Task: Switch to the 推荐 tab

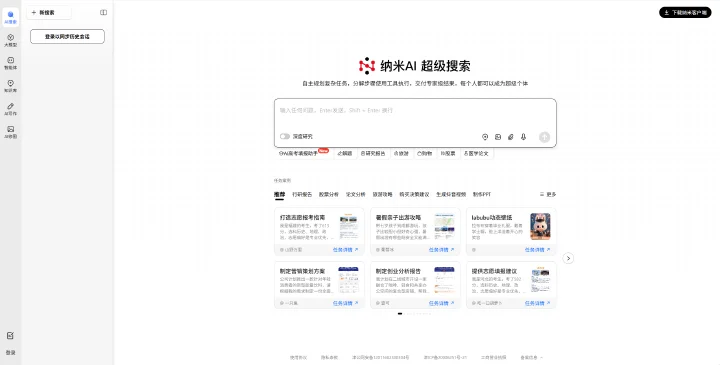Action: click(279, 195)
